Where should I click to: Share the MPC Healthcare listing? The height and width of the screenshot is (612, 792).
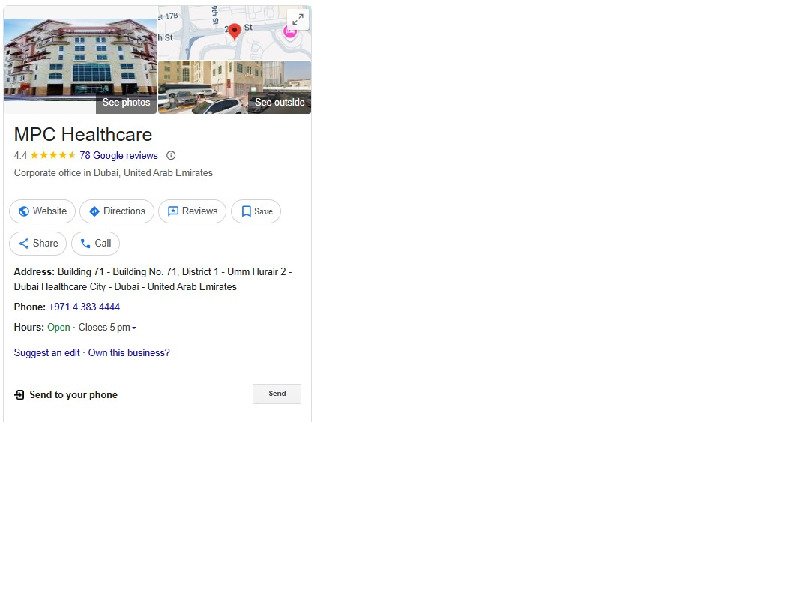point(38,243)
